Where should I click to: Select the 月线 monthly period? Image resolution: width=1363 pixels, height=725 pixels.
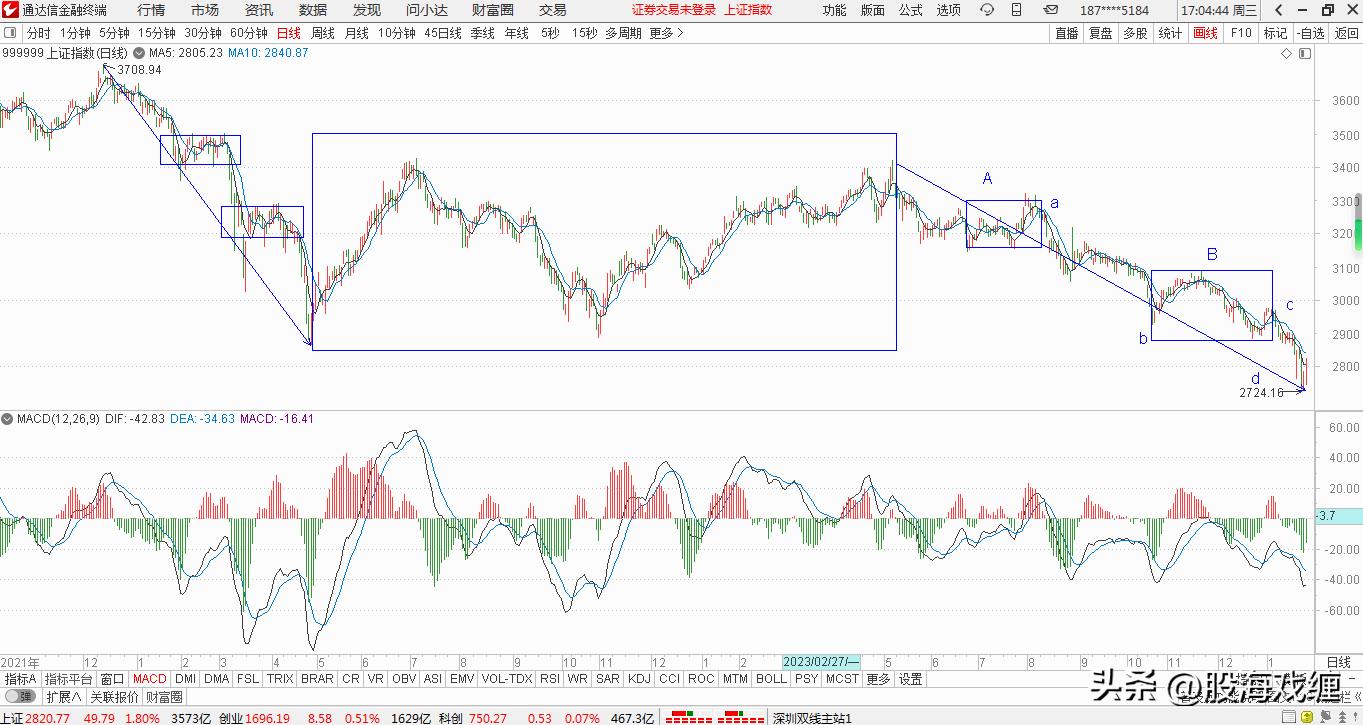coord(357,33)
